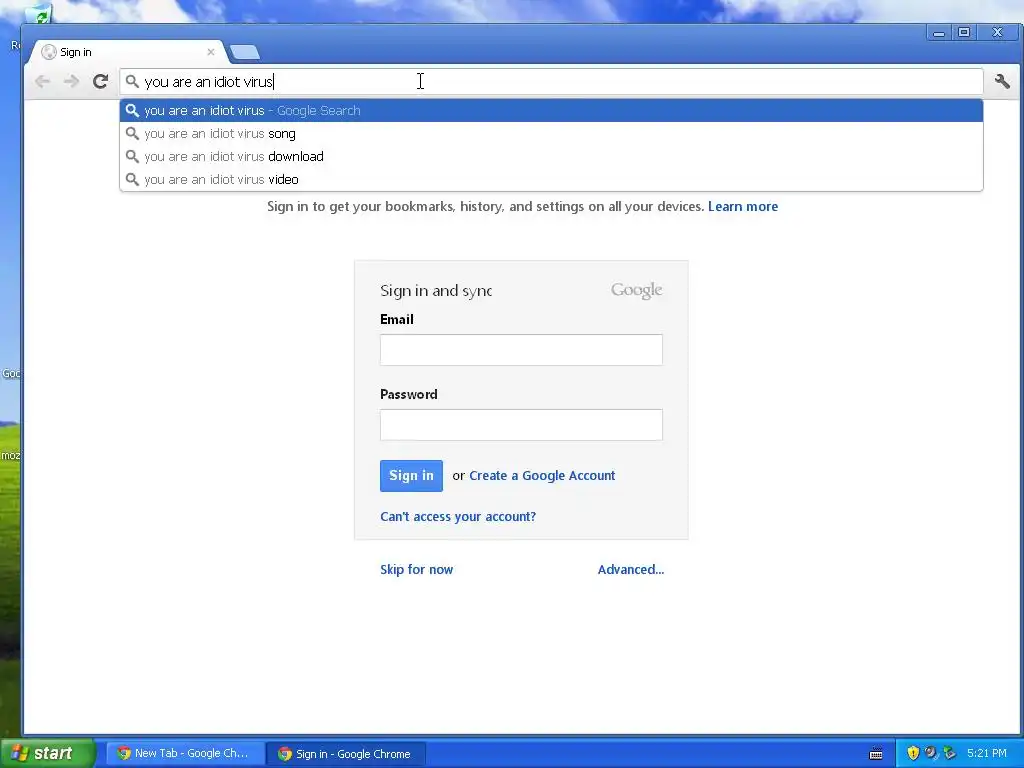Screen dimensions: 1024x768
Task: Click the system clock showing 5:21 PM
Action: 987,753
